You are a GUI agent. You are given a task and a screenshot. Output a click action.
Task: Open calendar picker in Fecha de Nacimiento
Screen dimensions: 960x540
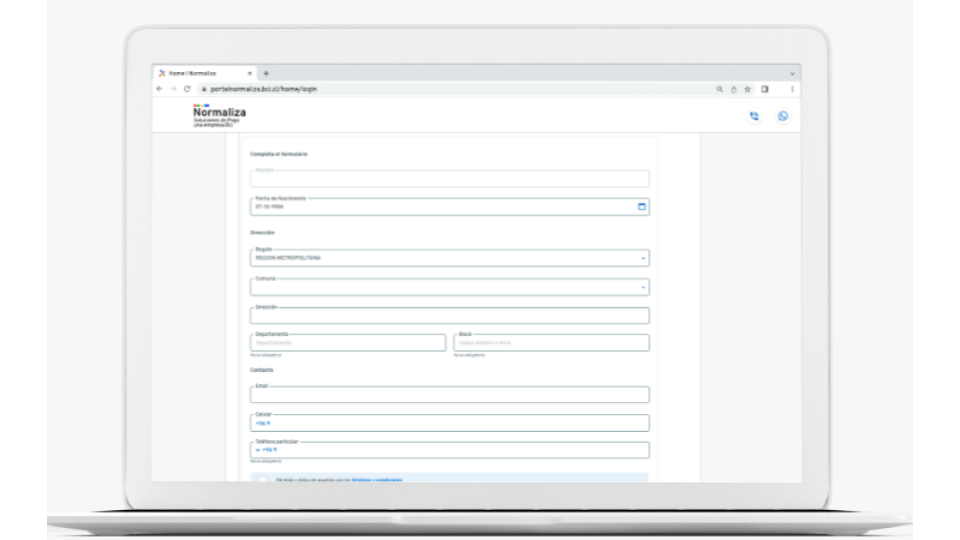tap(641, 207)
